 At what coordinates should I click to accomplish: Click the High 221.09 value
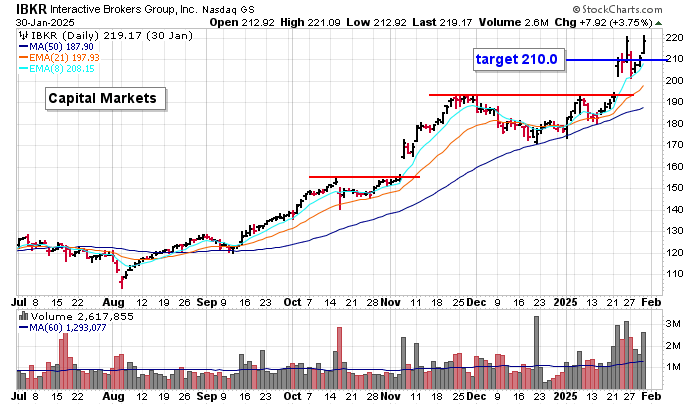tap(311, 22)
